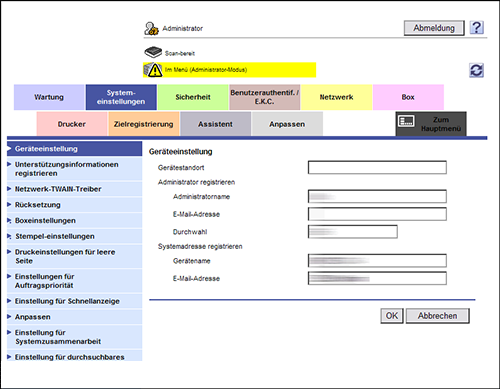Viewport: 500px width, 389px height.
Task: Click system E-Mail-Adresse input field
Action: (x=377, y=278)
